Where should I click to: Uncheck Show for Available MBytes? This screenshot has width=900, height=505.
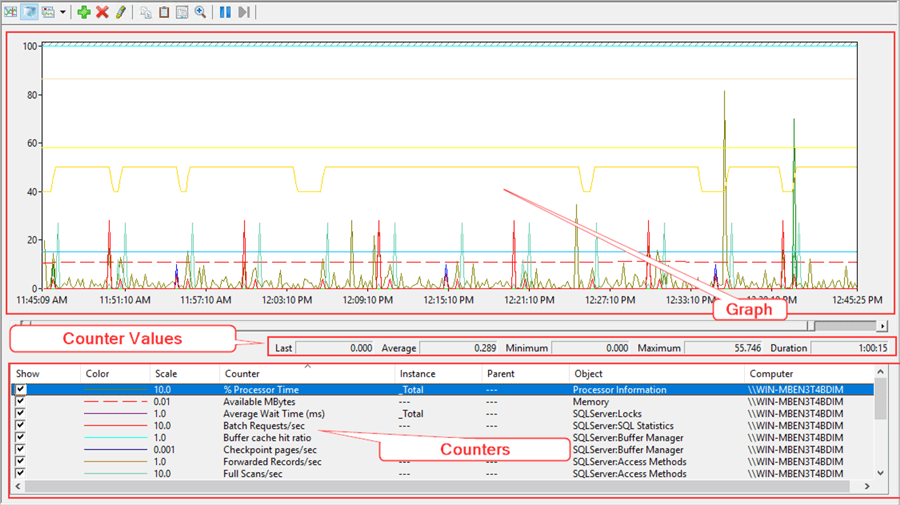pyautogui.click(x=21, y=401)
